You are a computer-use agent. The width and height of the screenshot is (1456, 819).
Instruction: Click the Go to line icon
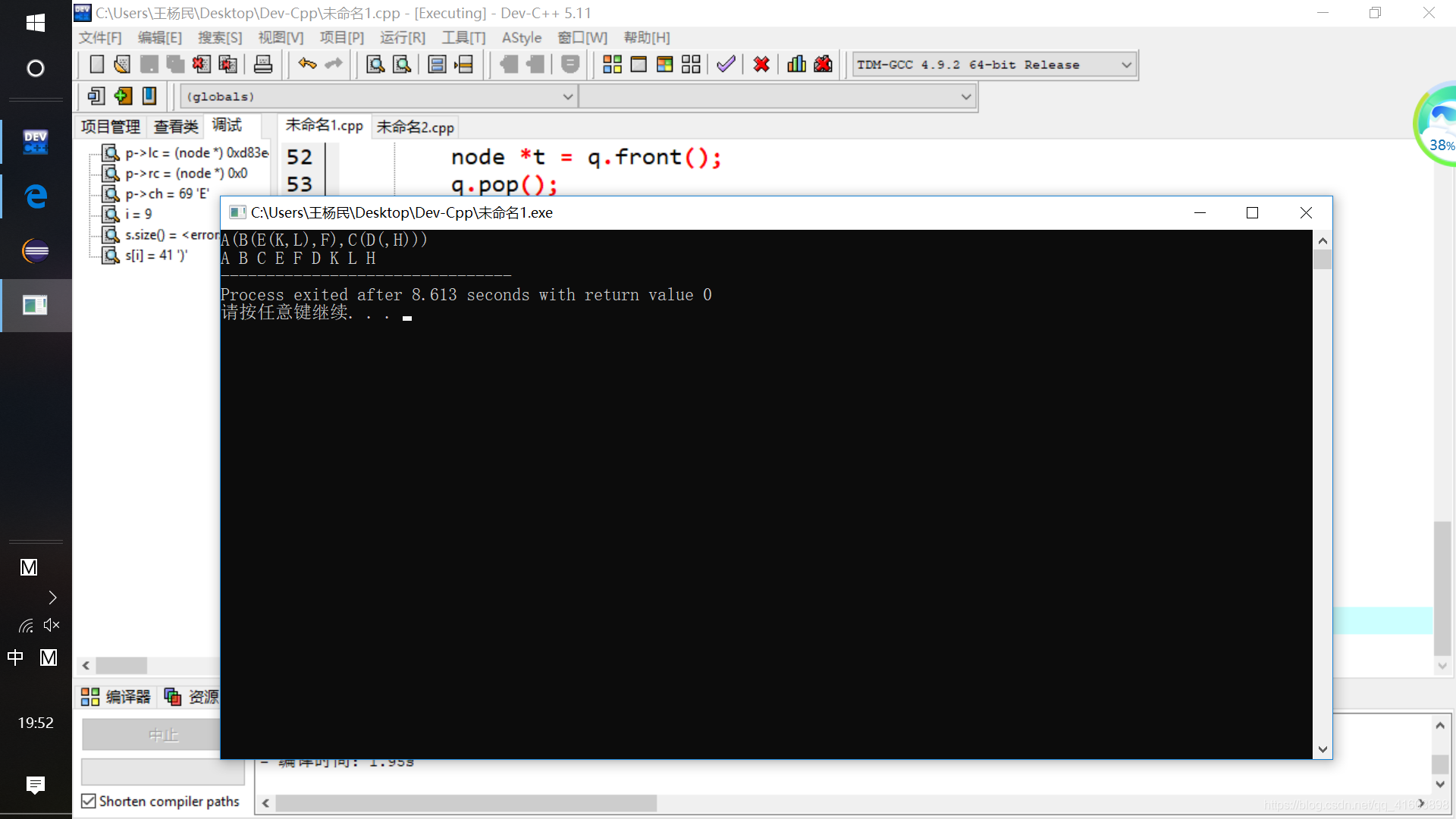coord(464,64)
